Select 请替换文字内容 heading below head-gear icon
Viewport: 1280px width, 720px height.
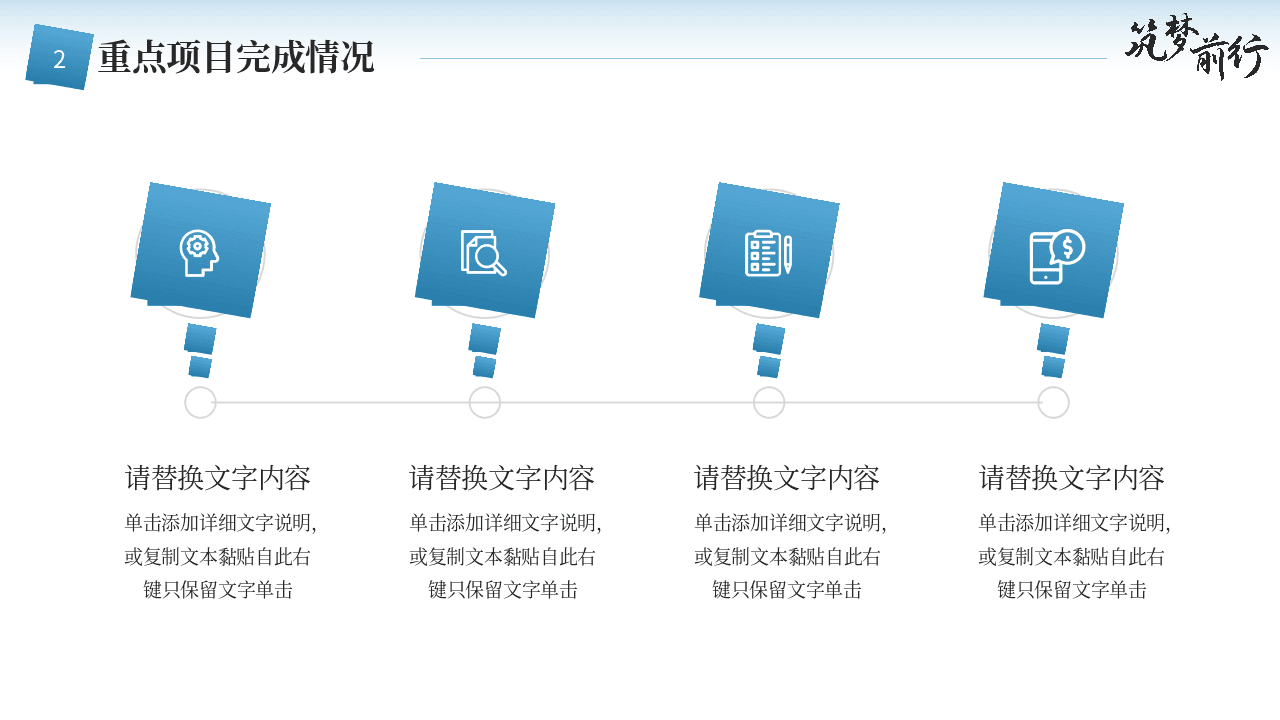pos(218,478)
